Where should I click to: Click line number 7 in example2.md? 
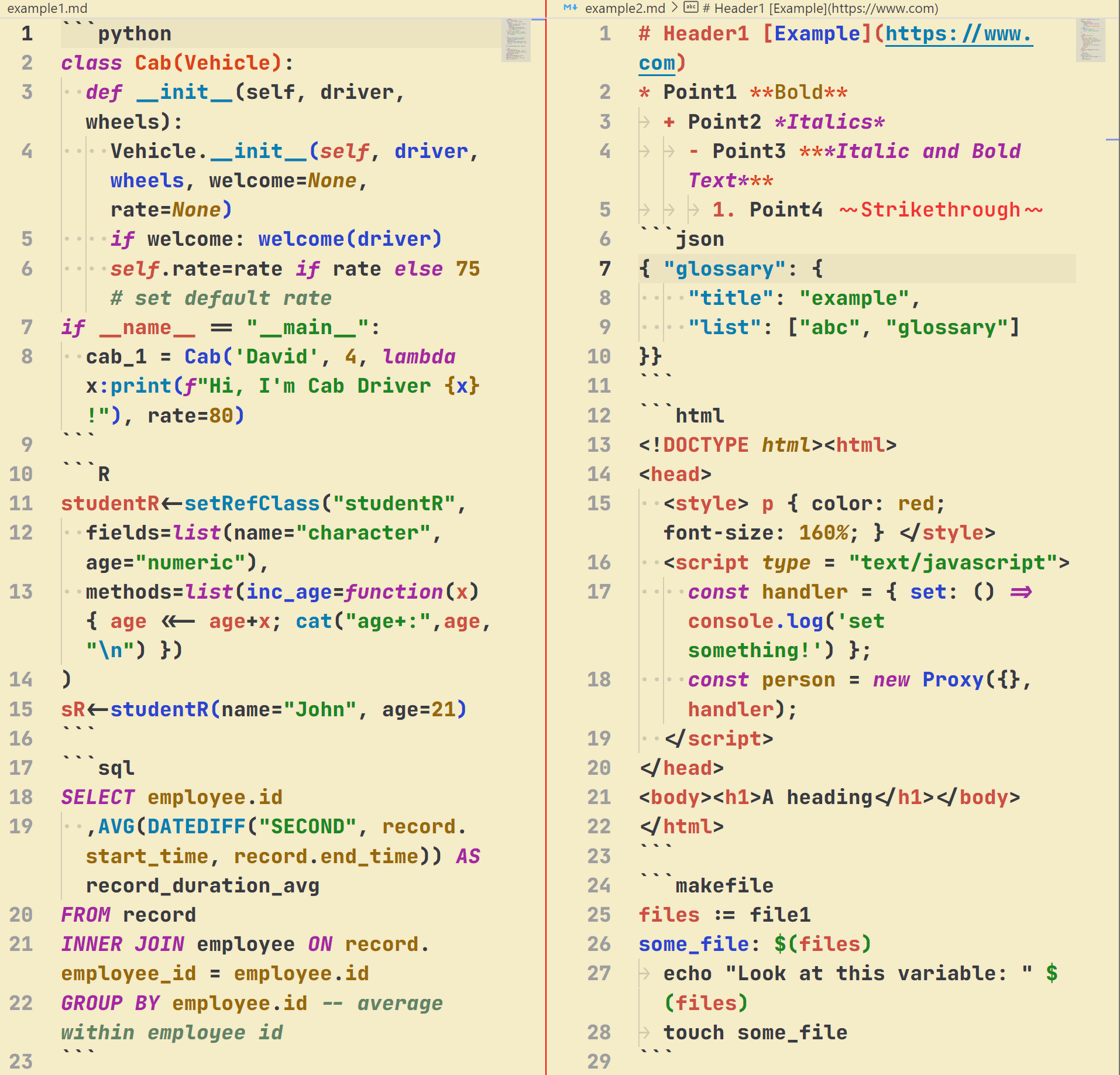(605, 269)
